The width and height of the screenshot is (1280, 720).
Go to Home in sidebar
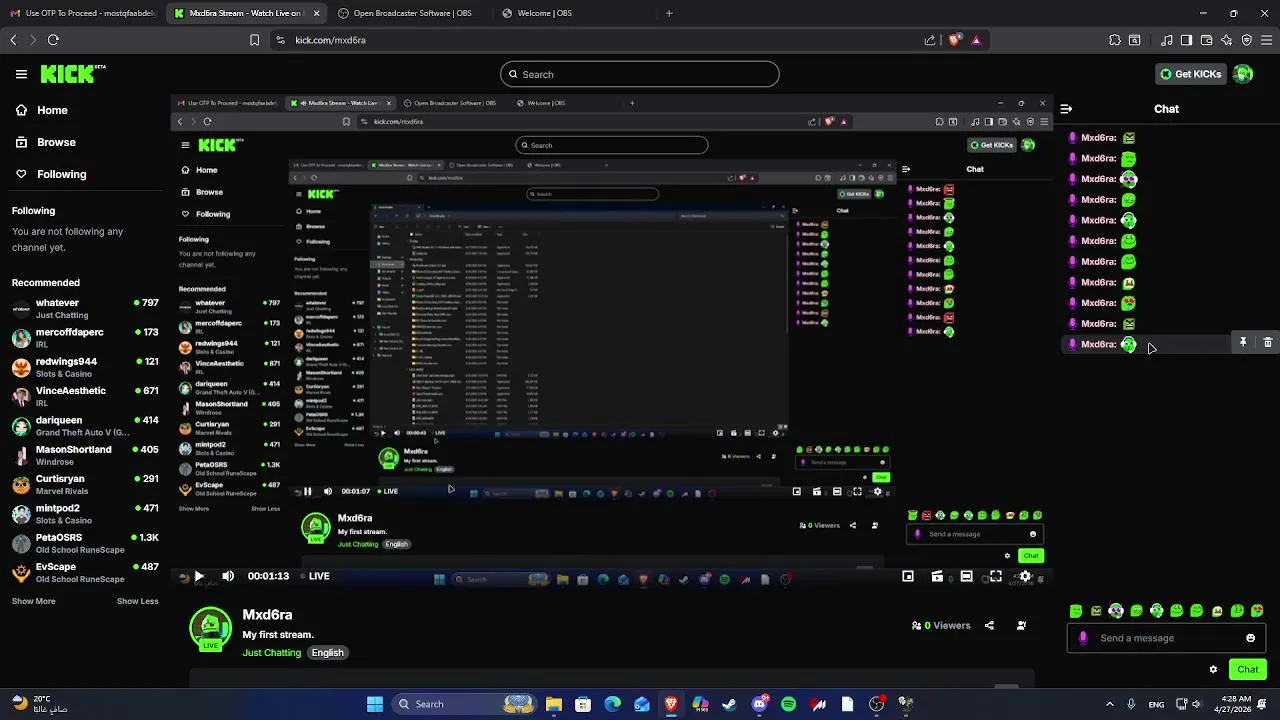pos(41,111)
